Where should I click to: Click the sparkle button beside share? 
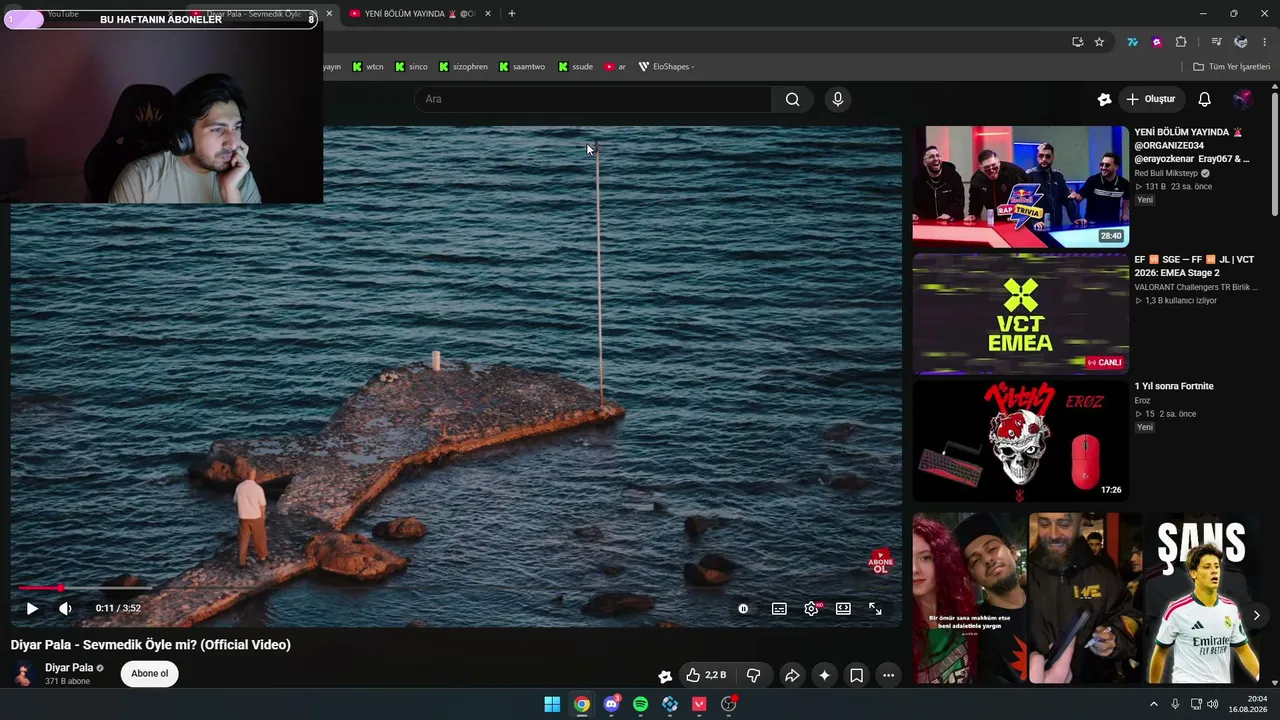coord(824,675)
